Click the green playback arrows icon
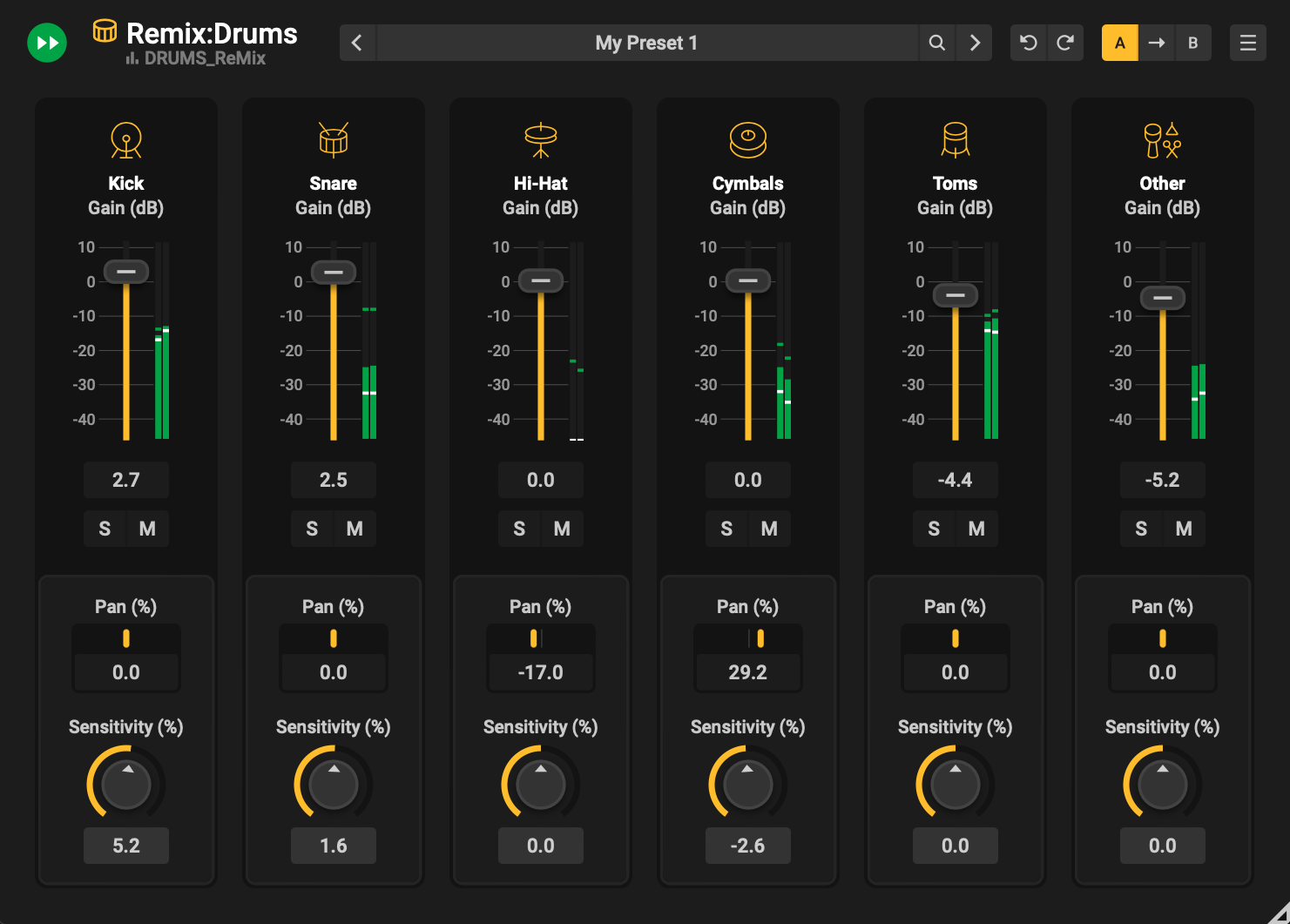Image resolution: width=1290 pixels, height=924 pixels. pyautogui.click(x=47, y=42)
